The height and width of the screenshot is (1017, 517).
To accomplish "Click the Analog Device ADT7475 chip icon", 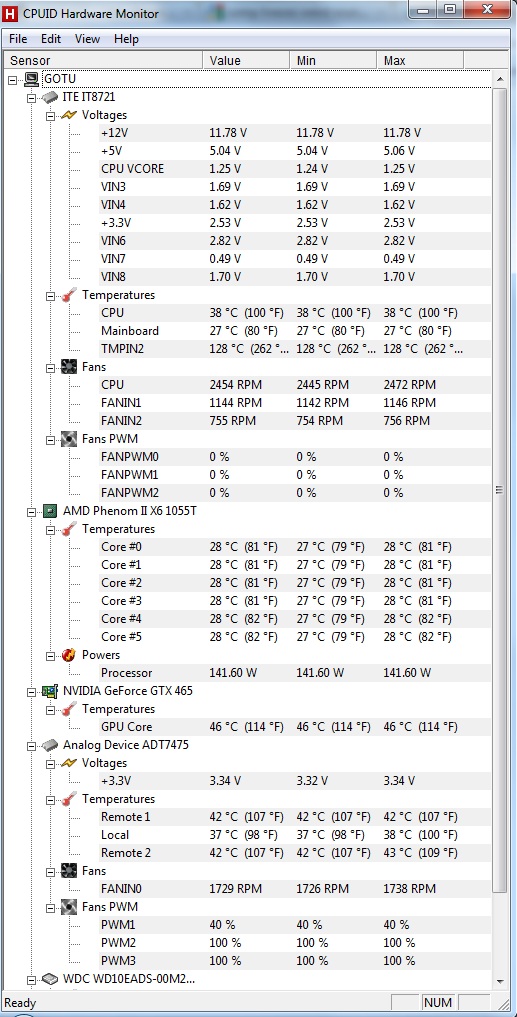I will pyautogui.click(x=50, y=745).
